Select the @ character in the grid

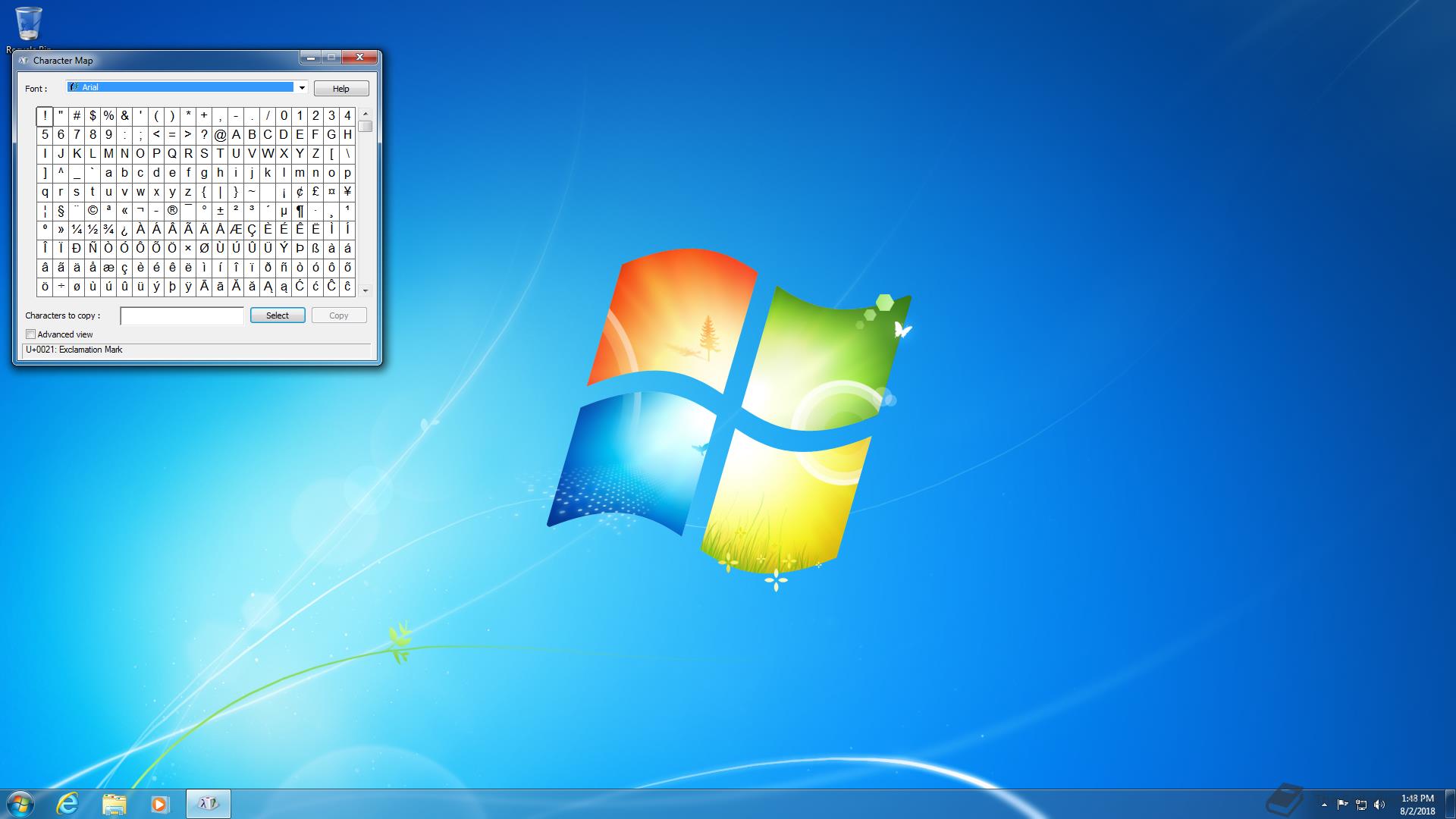pyautogui.click(x=220, y=135)
